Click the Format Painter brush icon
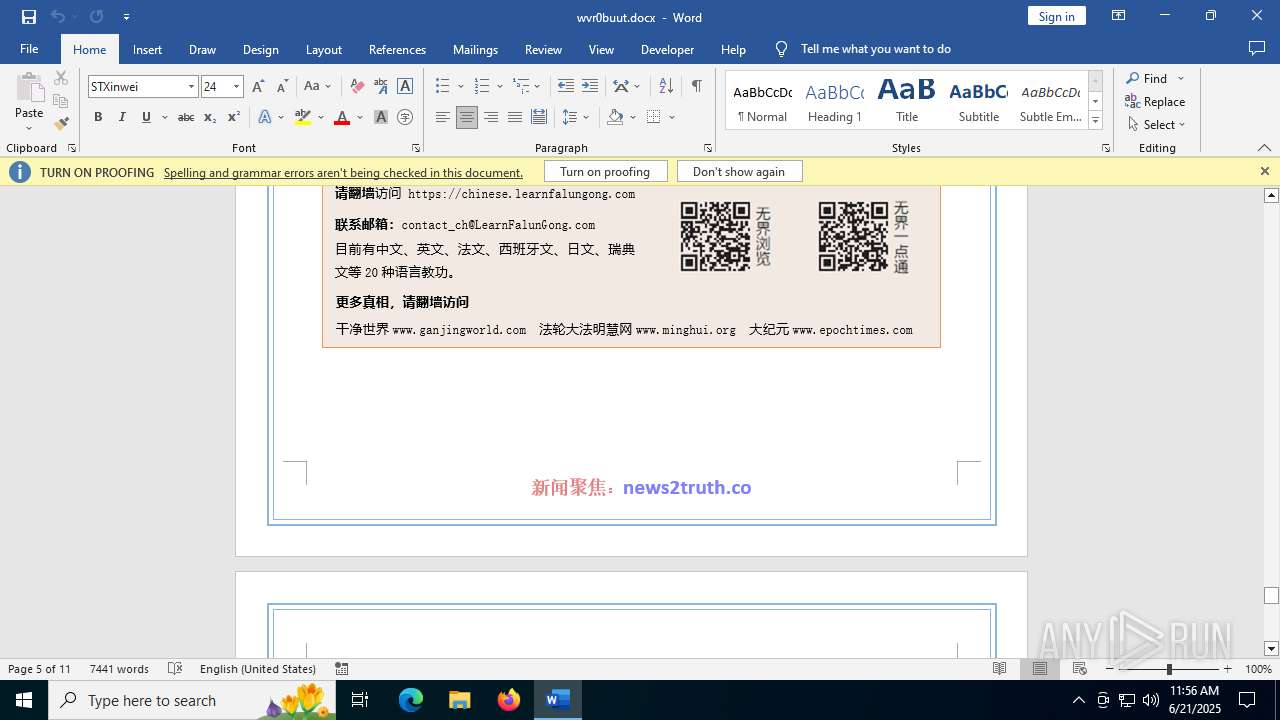The image size is (1280, 720). click(61, 123)
